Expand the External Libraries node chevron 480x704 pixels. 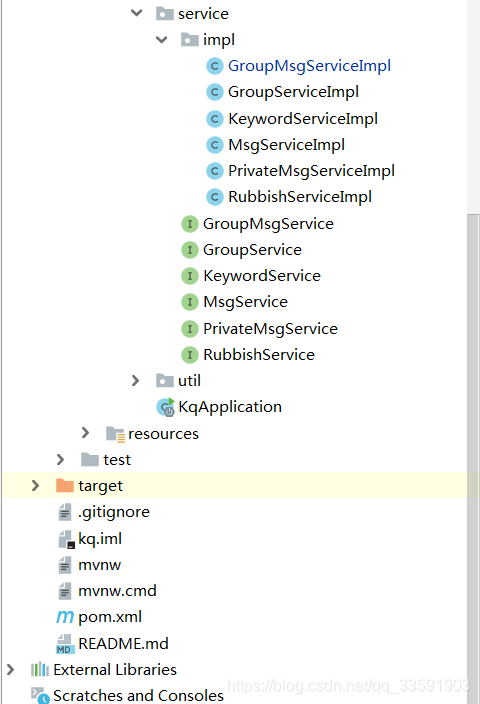10,669
